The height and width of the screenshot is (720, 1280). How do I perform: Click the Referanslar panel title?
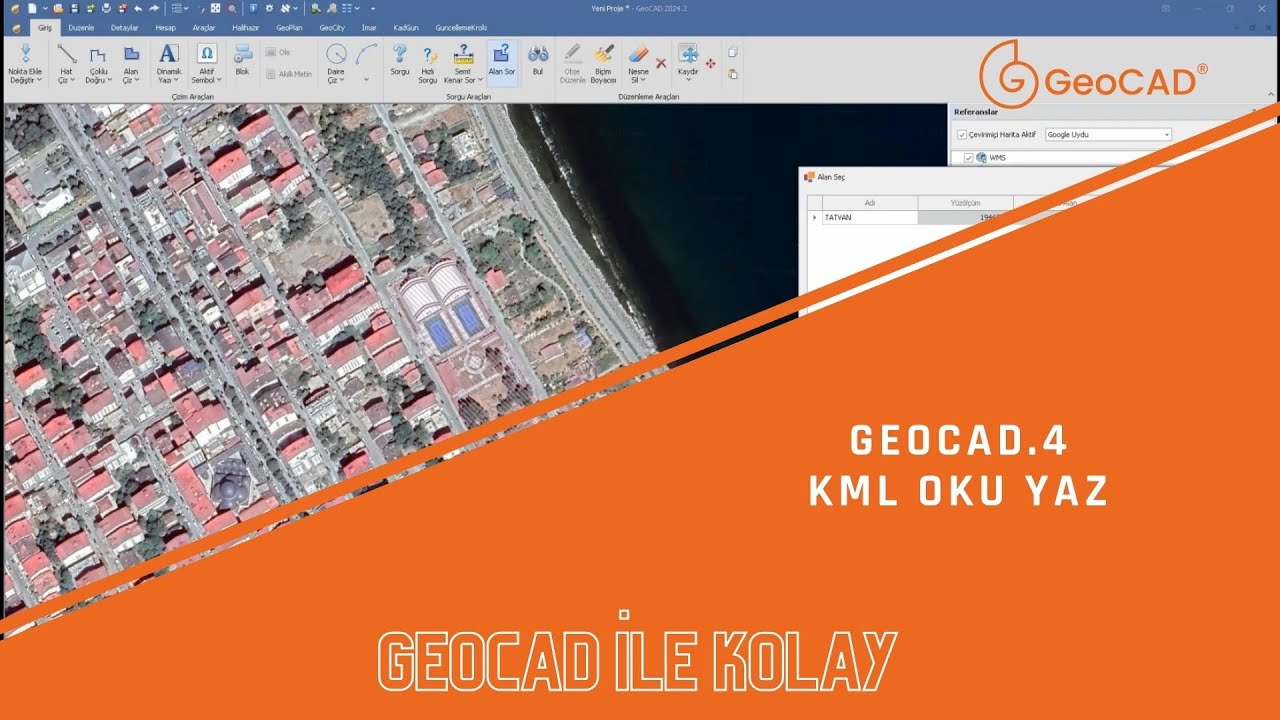(x=976, y=112)
